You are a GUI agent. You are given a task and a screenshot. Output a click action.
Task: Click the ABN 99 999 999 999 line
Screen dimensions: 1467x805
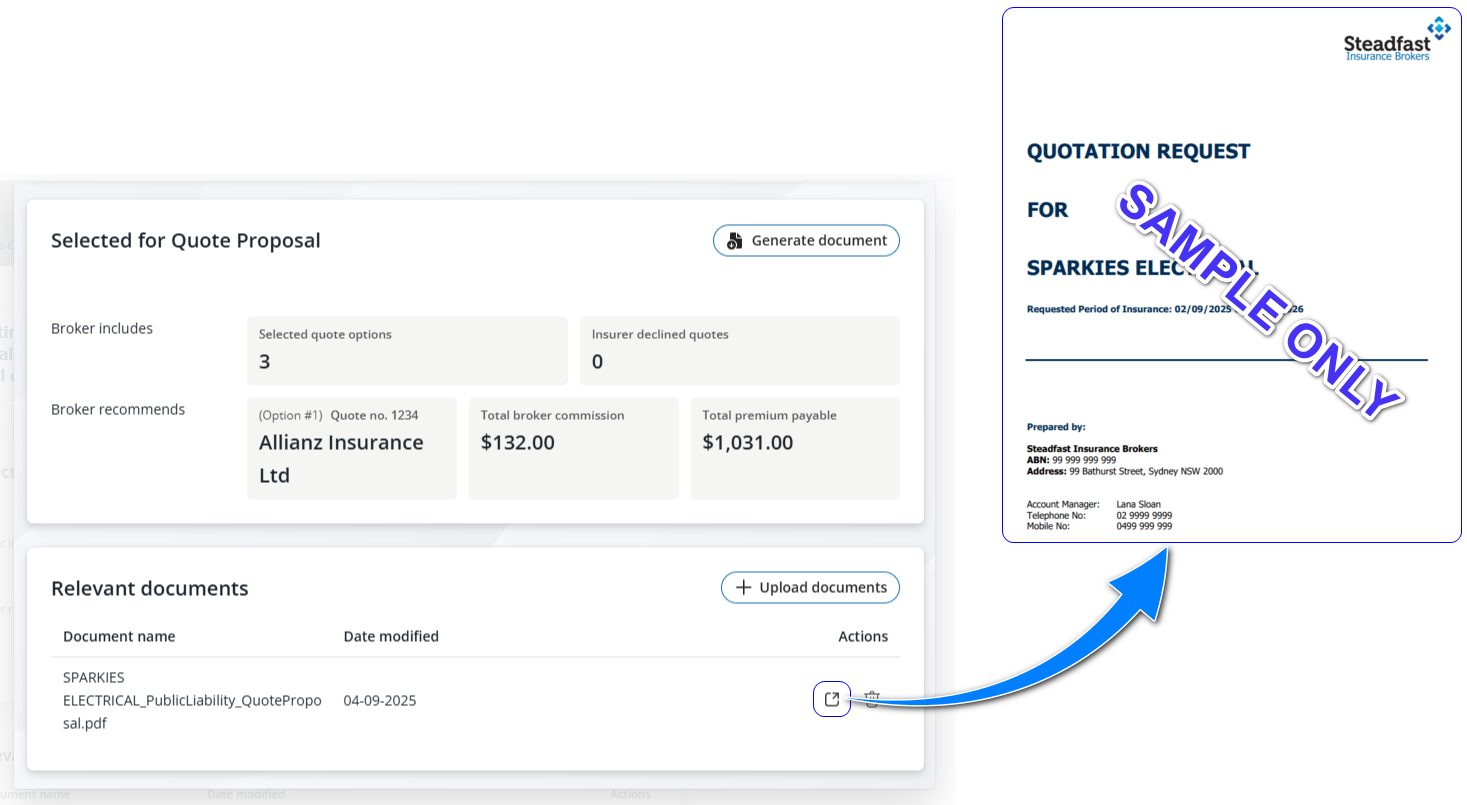[x=1071, y=460]
